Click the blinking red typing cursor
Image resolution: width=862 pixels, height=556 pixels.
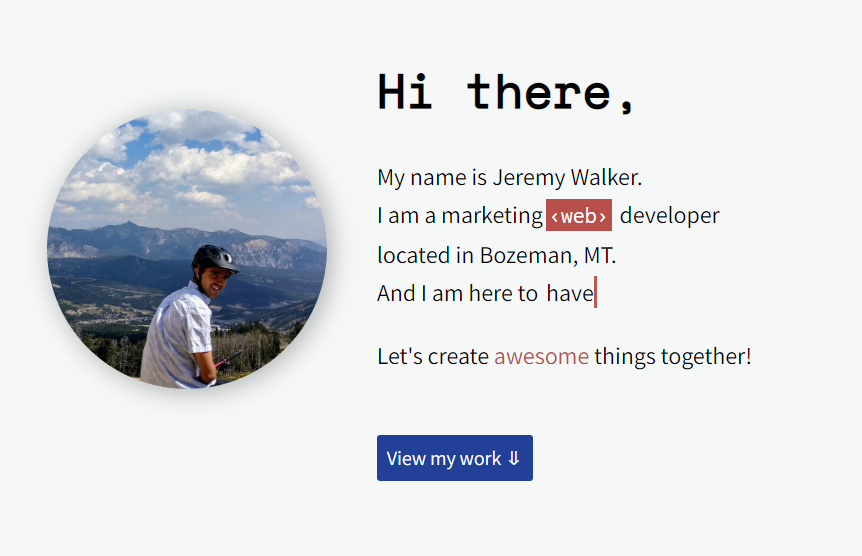pos(595,293)
